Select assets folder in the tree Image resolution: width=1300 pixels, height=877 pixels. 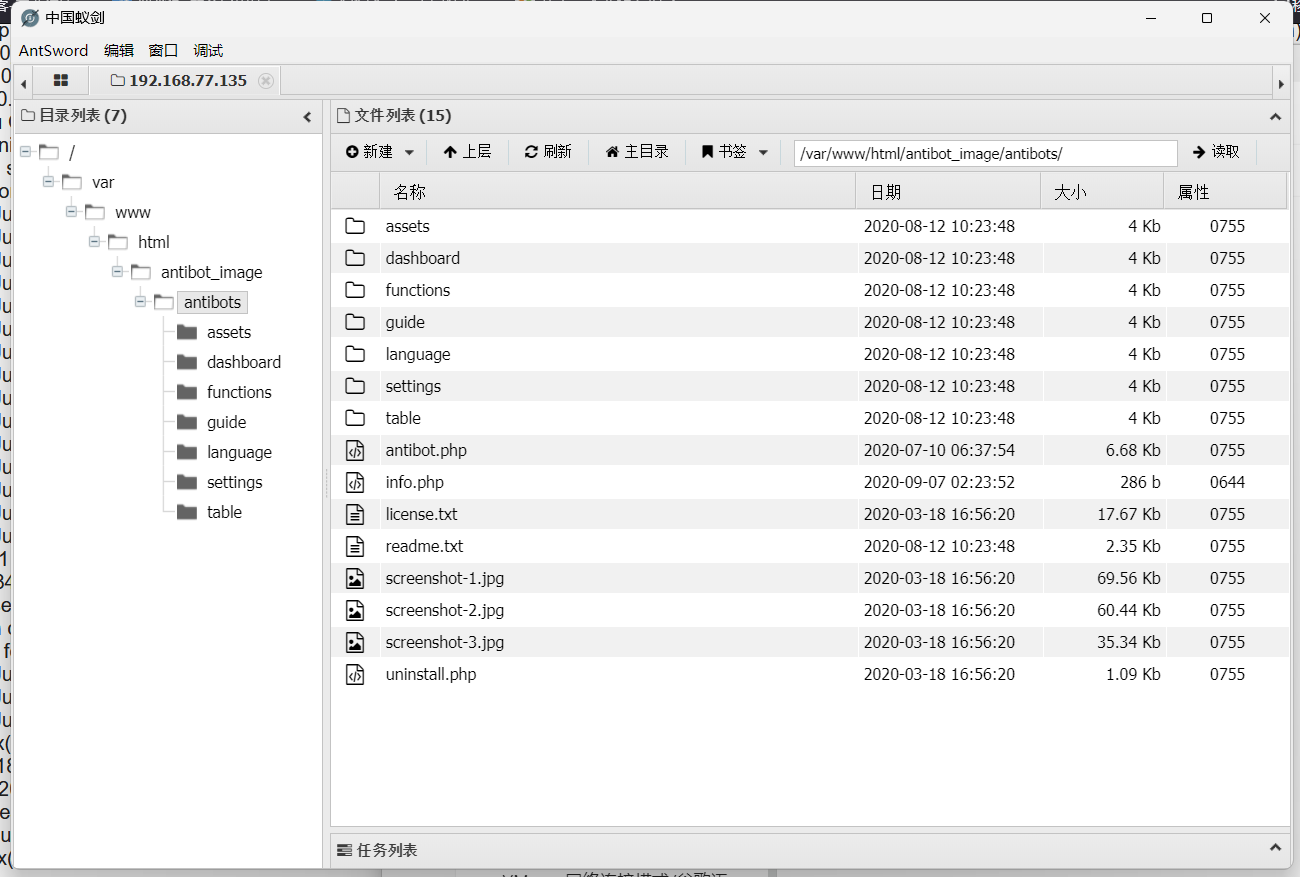click(229, 332)
